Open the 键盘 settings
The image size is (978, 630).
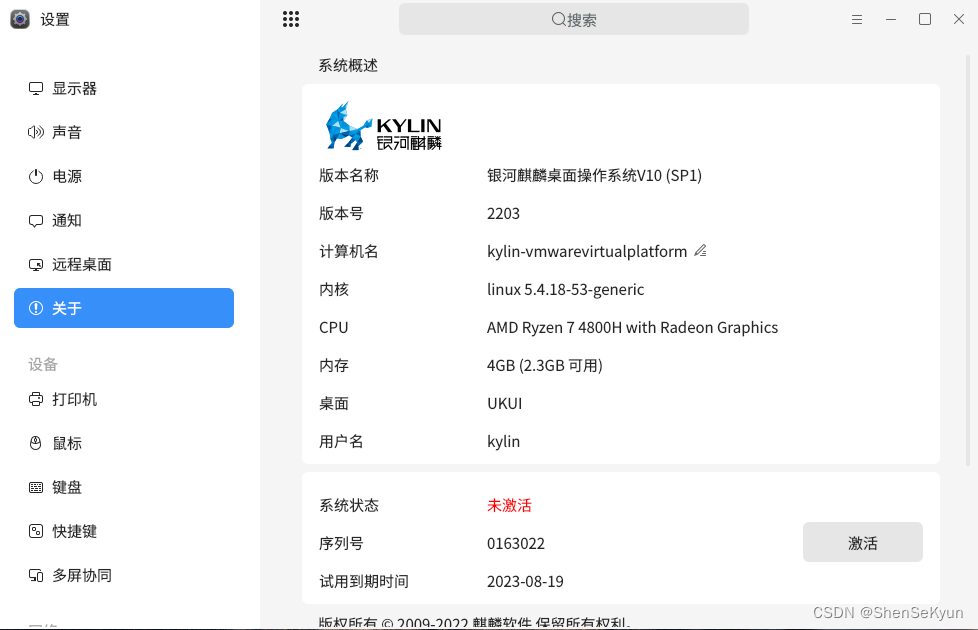123,487
